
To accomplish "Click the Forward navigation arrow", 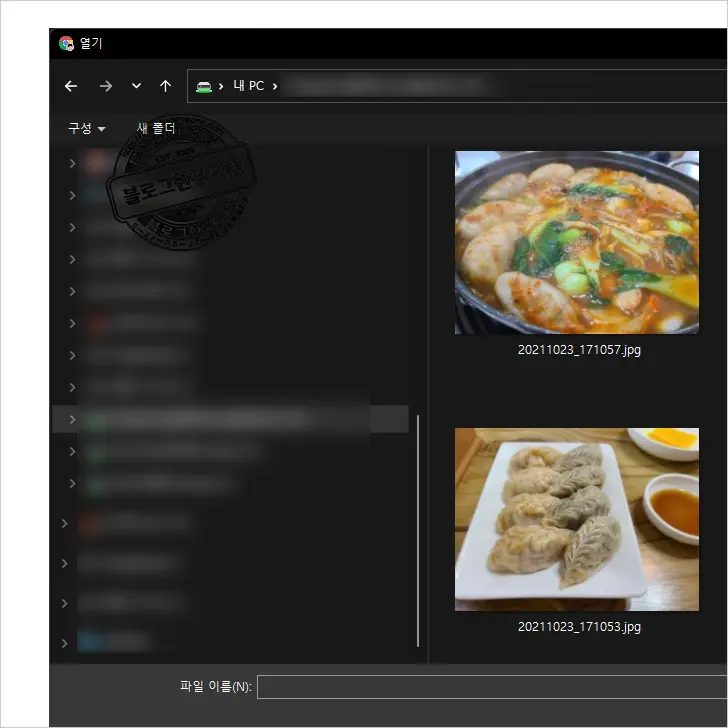I will (x=105, y=86).
